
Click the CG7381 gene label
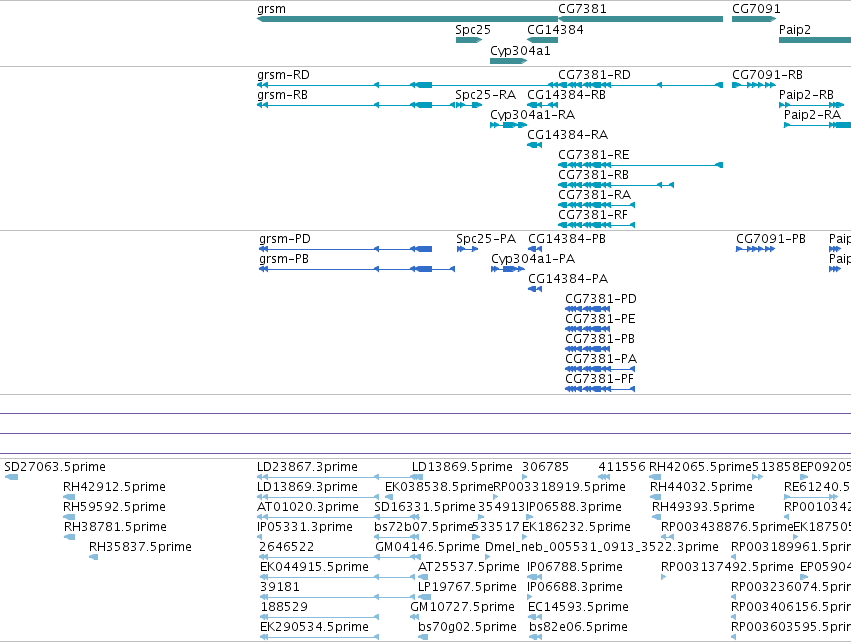click(x=582, y=9)
